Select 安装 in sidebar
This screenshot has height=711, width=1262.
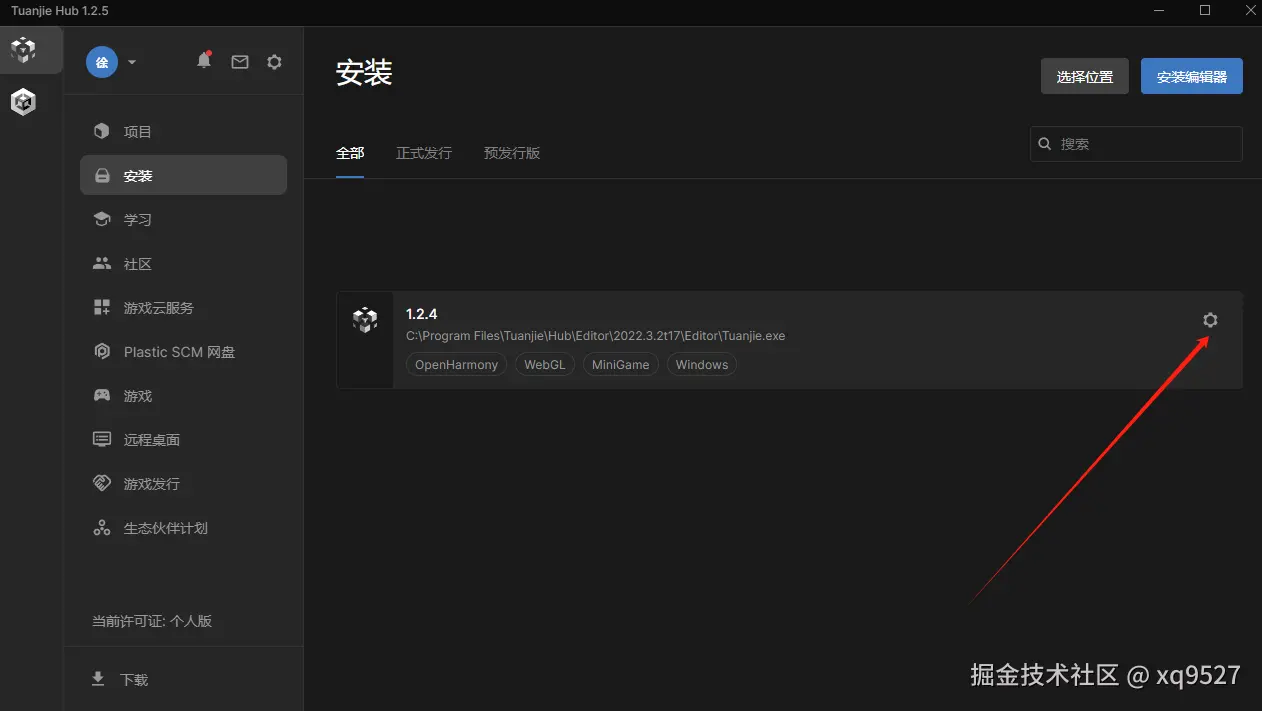click(183, 175)
